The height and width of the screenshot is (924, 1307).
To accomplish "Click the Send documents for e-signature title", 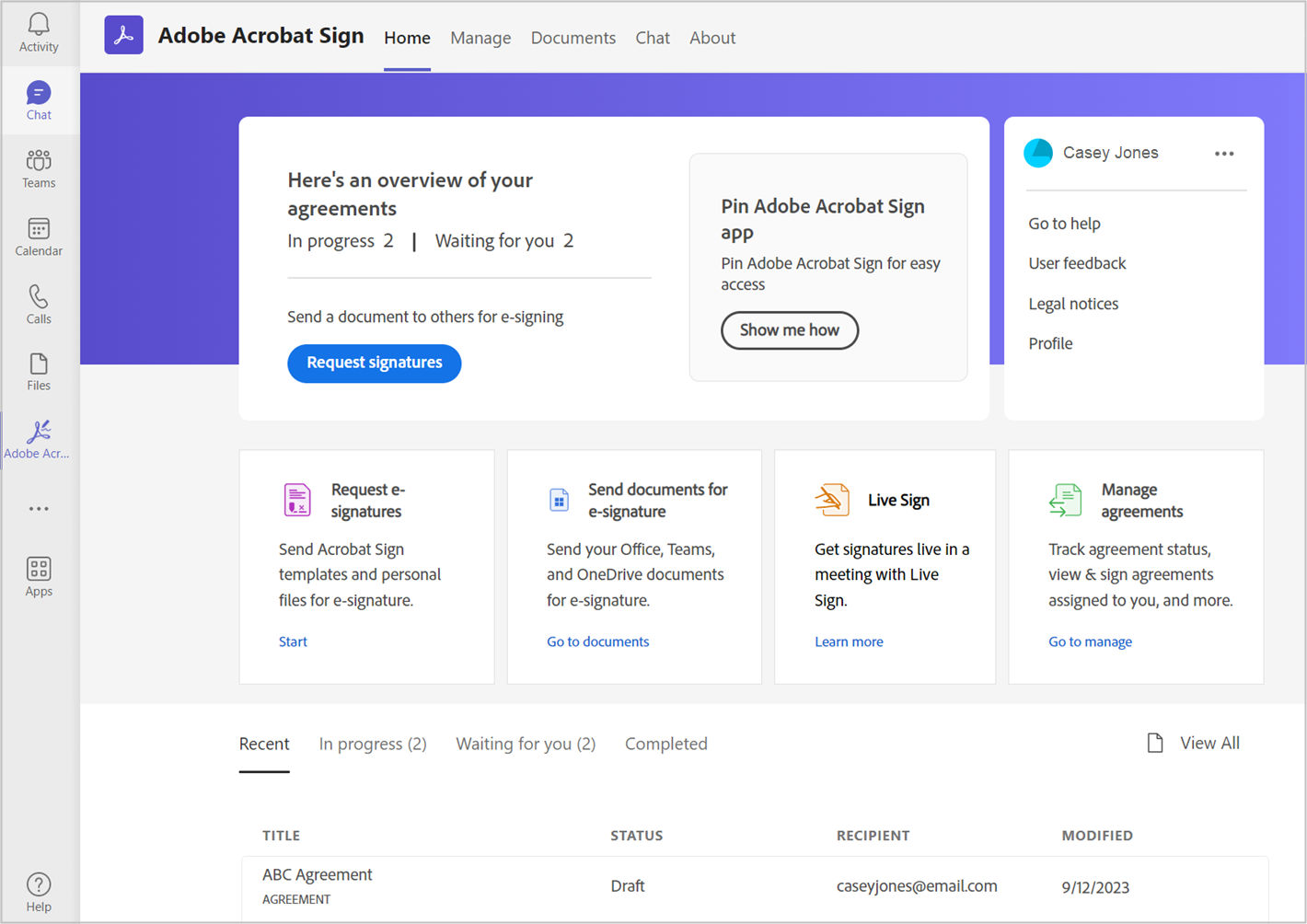I will tap(658, 501).
